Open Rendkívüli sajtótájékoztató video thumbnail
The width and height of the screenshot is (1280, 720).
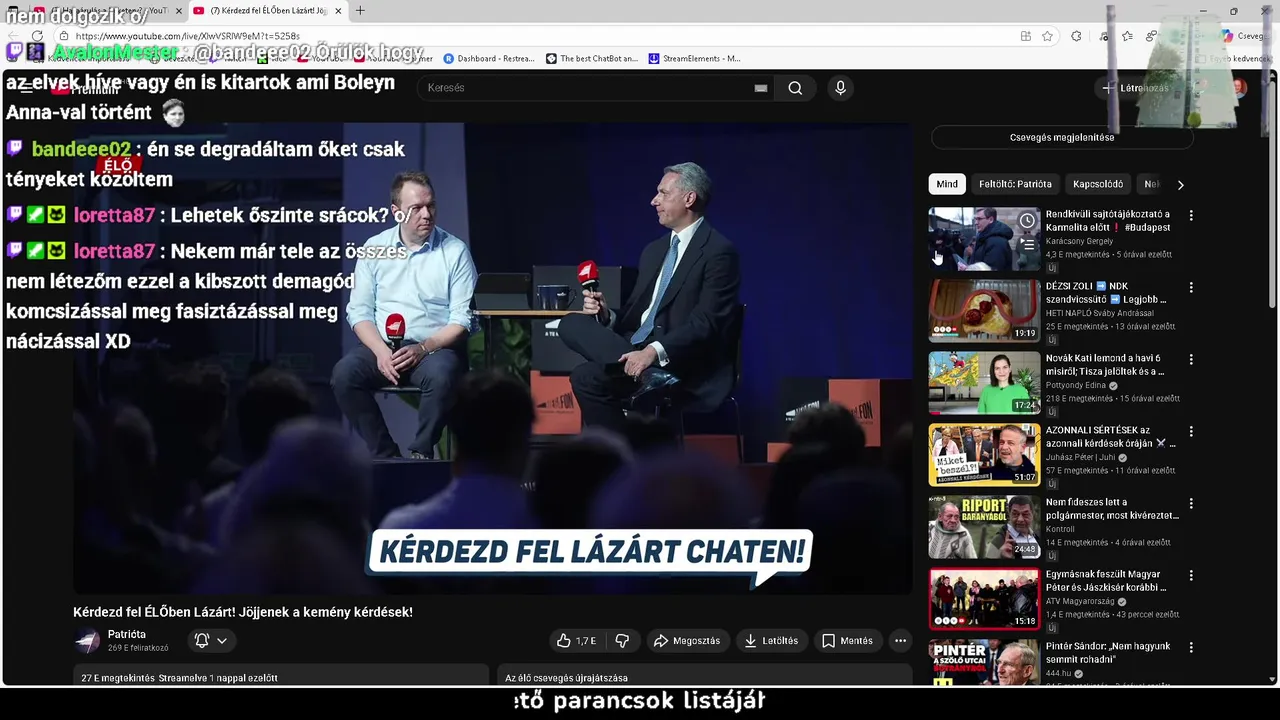coord(984,239)
